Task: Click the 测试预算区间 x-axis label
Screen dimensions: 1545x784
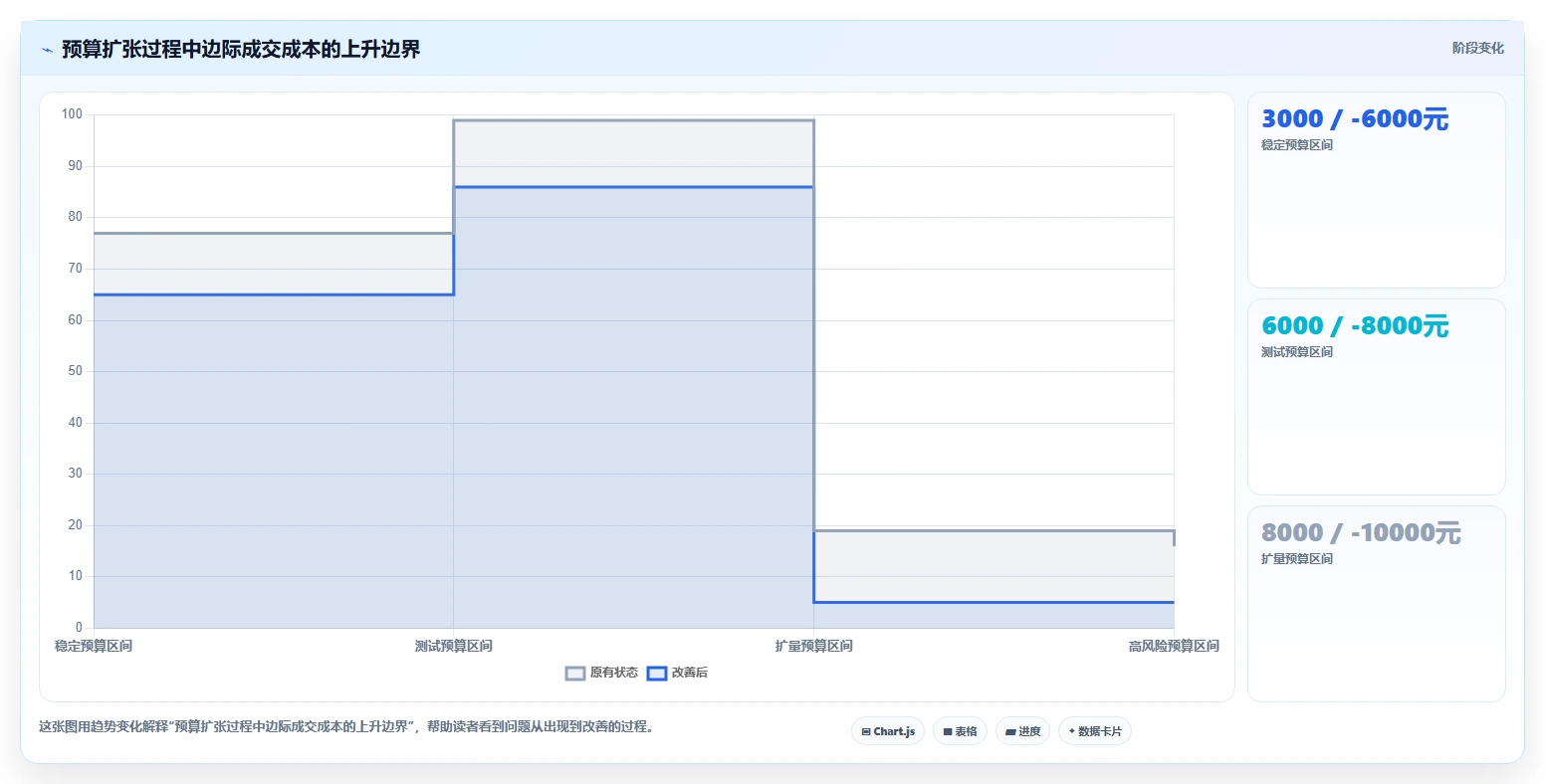Action: point(454,647)
